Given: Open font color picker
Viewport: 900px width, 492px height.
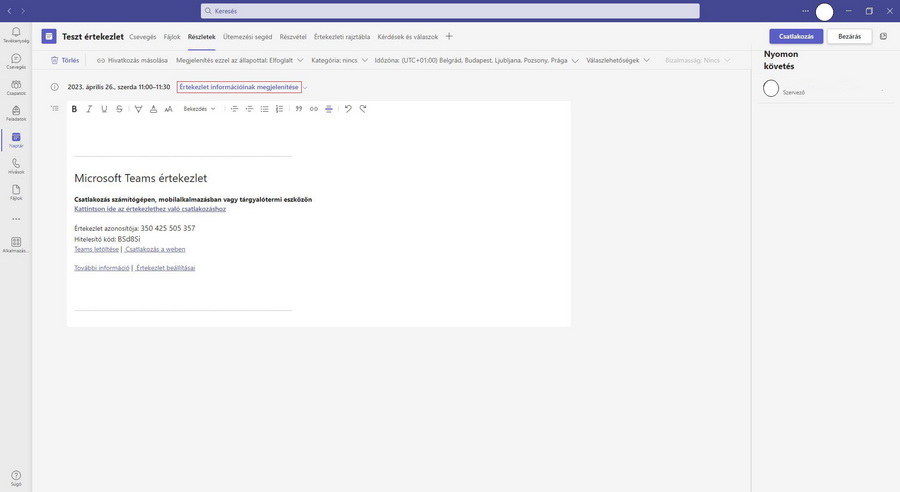Looking at the screenshot, I should [153, 109].
